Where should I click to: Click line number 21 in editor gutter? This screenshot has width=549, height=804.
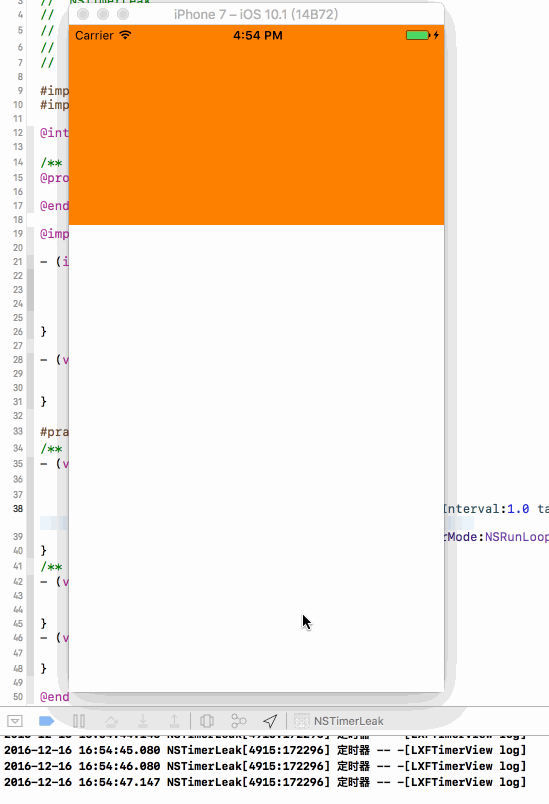click(x=18, y=262)
